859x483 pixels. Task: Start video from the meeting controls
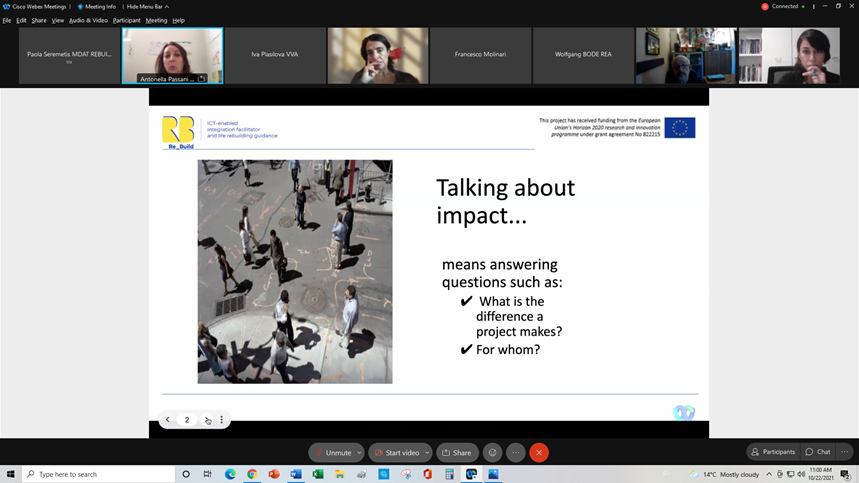tap(397, 453)
